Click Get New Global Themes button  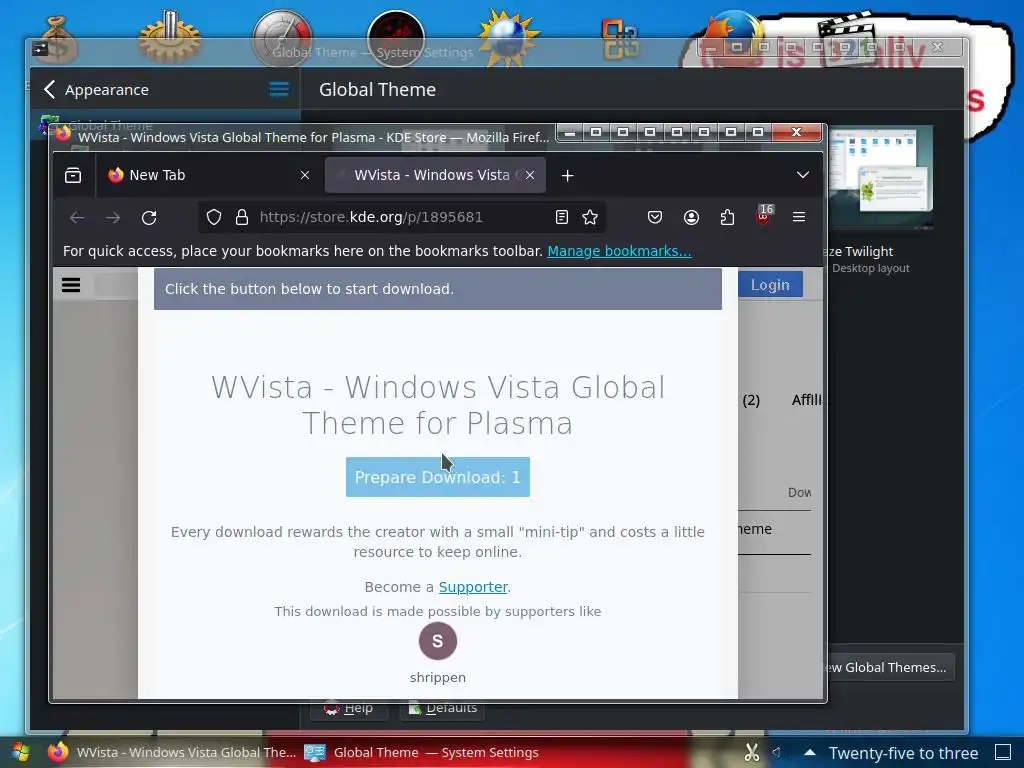(890, 667)
